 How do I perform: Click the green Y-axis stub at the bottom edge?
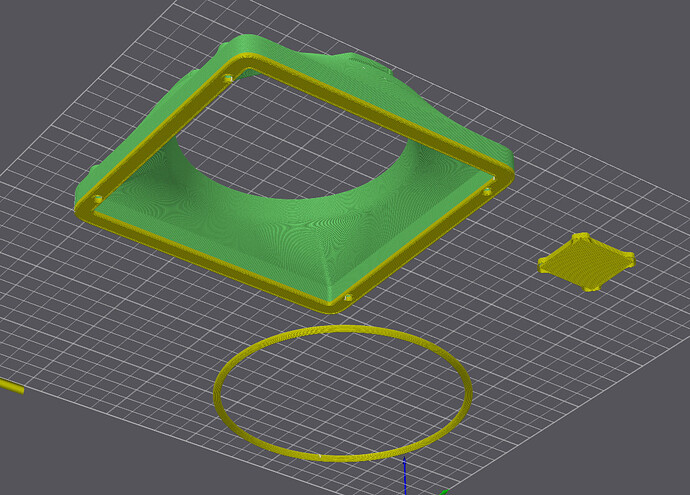pos(444,492)
